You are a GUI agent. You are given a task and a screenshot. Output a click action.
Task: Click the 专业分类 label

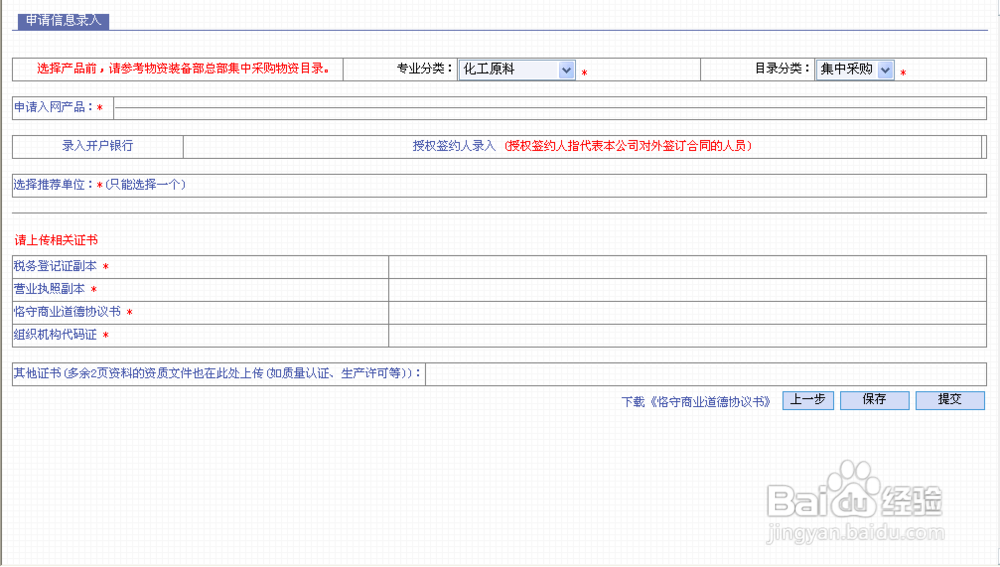click(424, 69)
